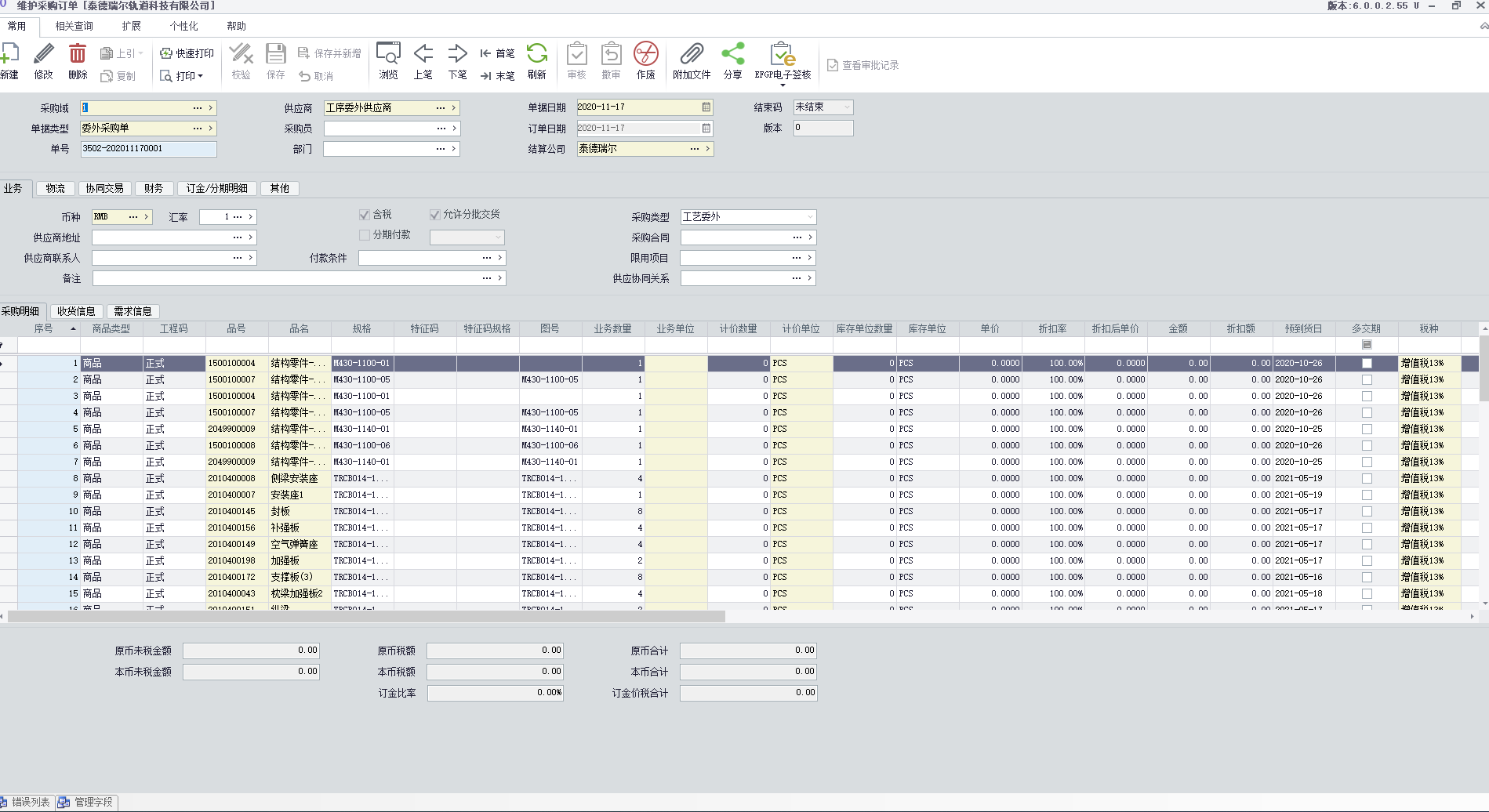Check 多交期 box in row 5
Viewport: 1489px width, 812px height.
(1367, 430)
